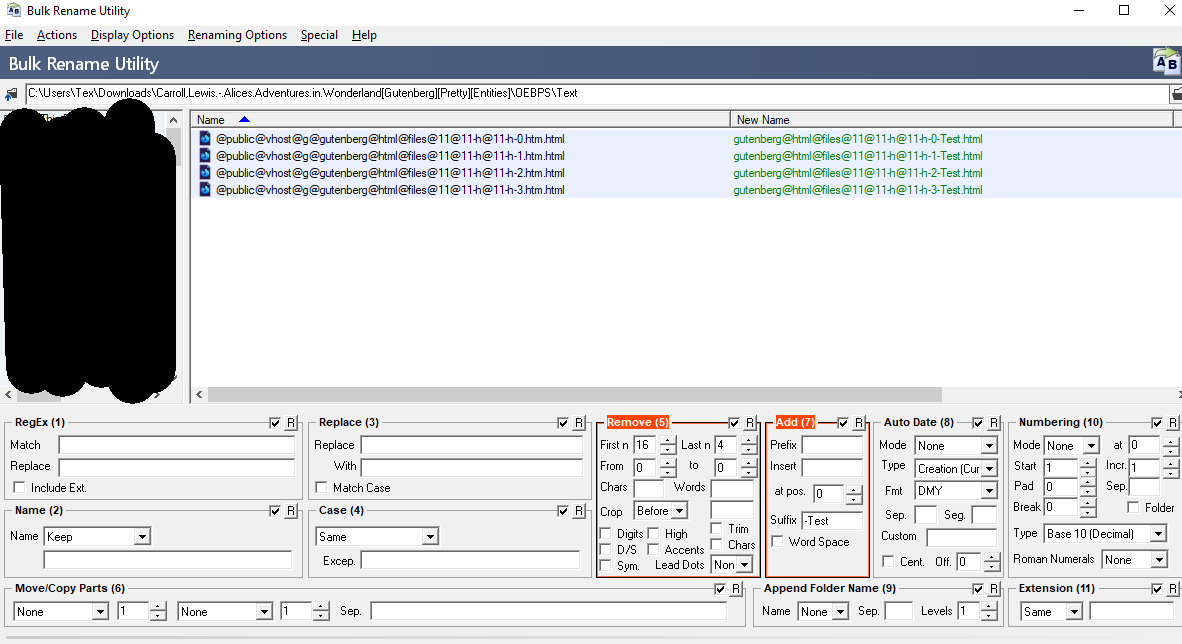Screen dimensions: 1182x644
Task: Click the Bulk Rename Utility logo icon
Action: pos(1166,63)
